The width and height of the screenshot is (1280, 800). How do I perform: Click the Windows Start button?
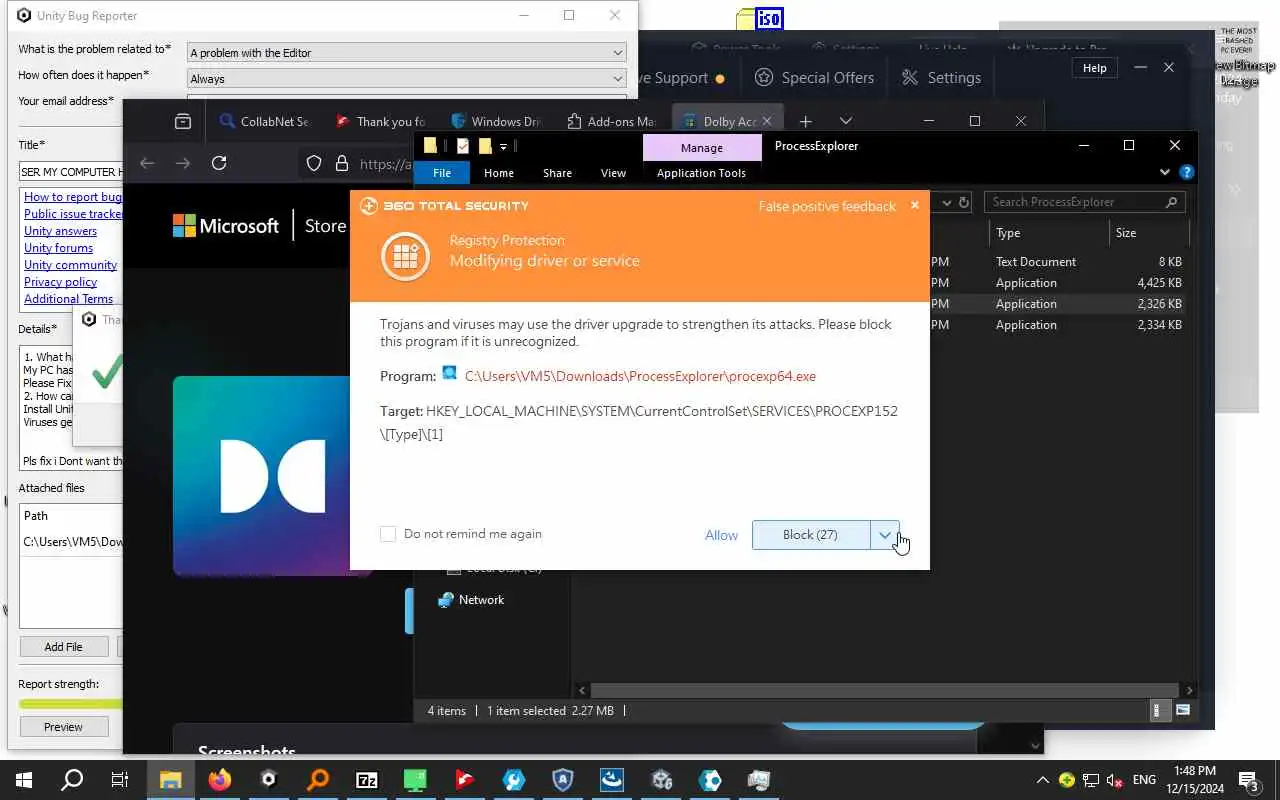24,780
